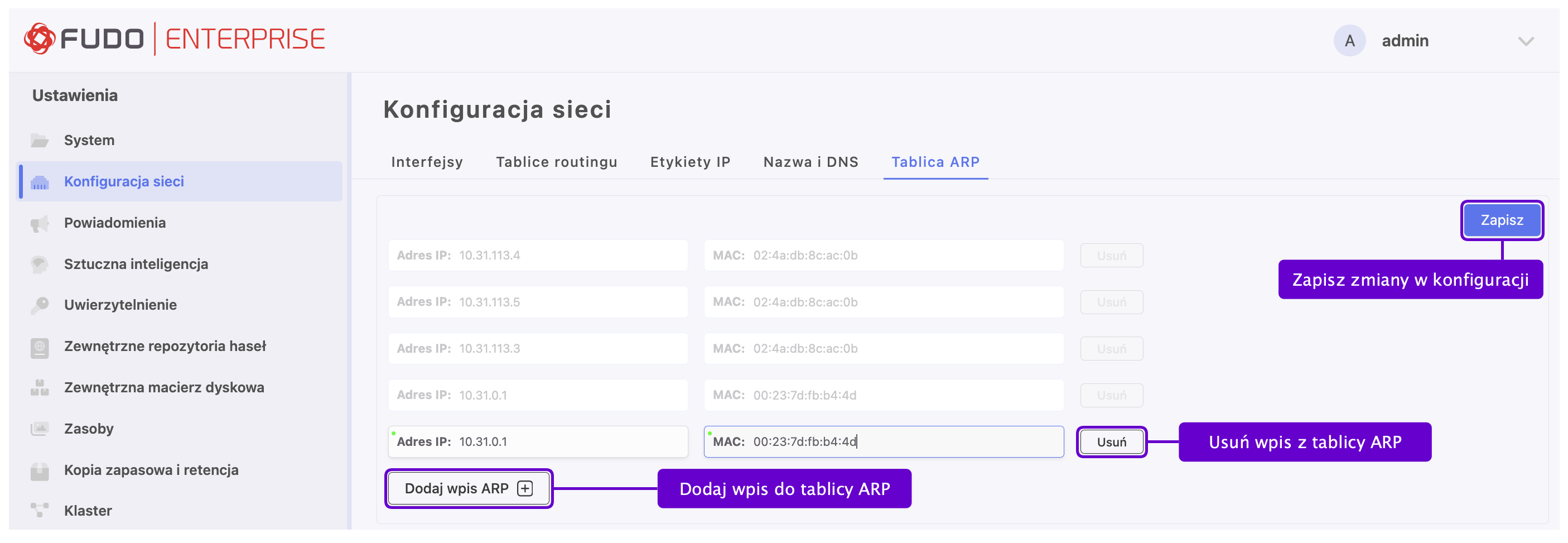This screenshot has height=543, width=1568.
Task: Focus the editable Adres IP field 10.31.0.1
Action: coord(566,442)
